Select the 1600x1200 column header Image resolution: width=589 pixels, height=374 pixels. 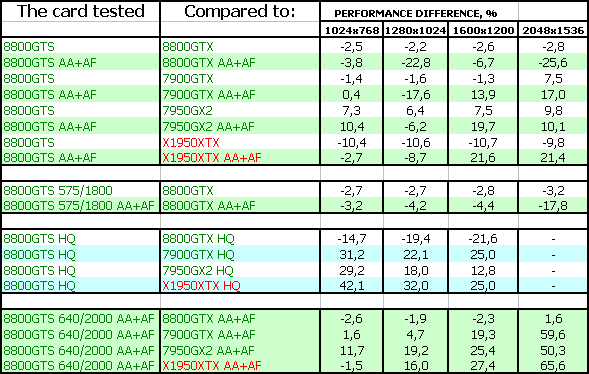(483, 30)
